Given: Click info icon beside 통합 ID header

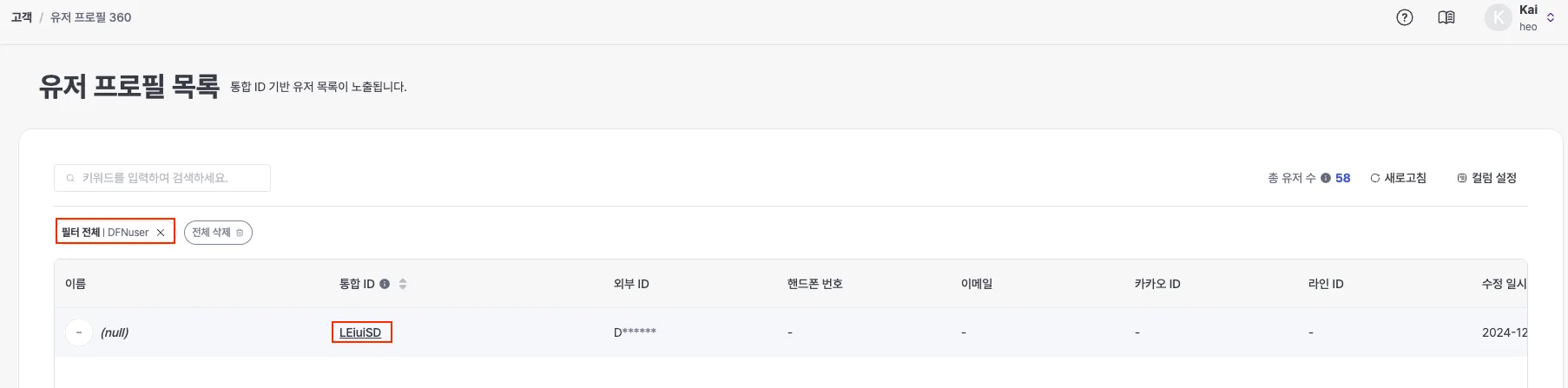Looking at the screenshot, I should [385, 284].
